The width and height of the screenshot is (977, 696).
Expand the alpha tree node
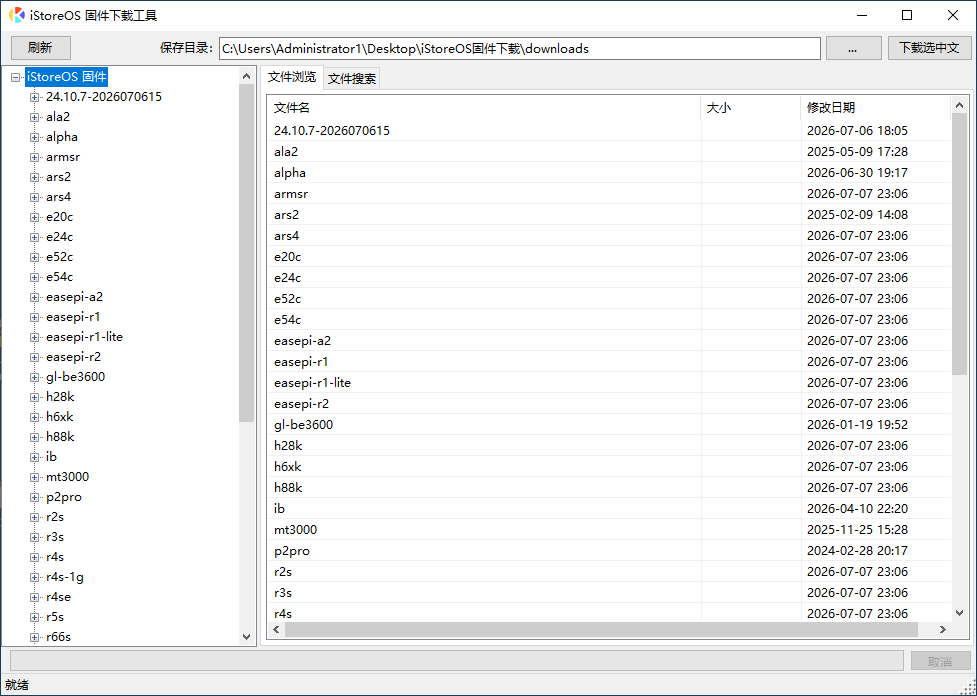35,137
